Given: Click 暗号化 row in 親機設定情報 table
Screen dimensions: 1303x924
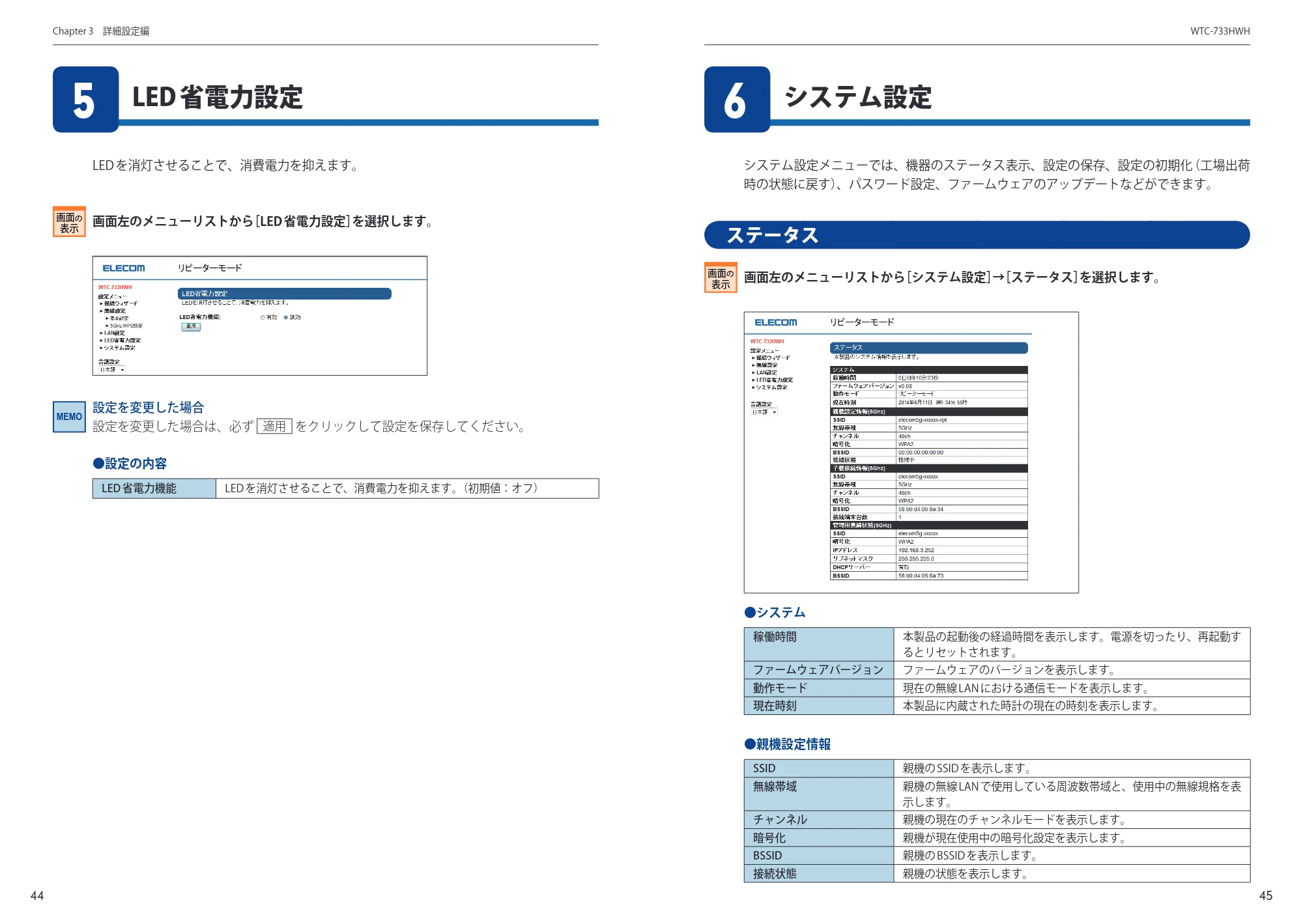Looking at the screenshot, I should pos(997,838).
